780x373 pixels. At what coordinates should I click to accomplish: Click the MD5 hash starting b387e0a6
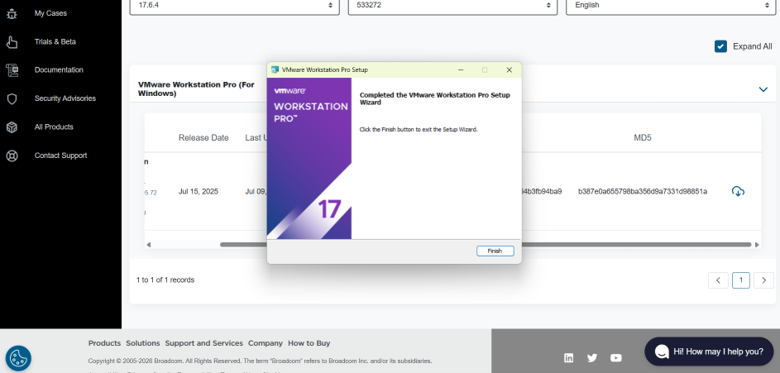click(642, 191)
